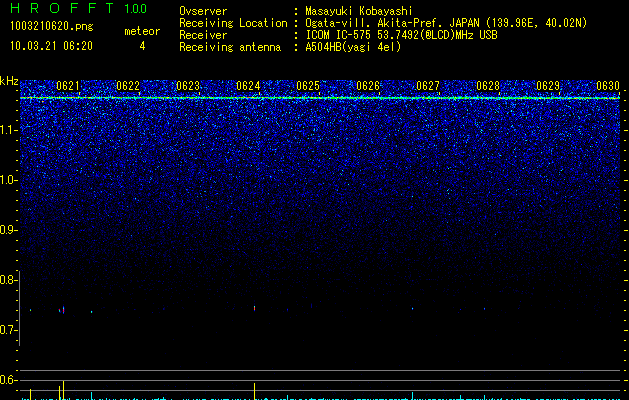Click the 0621 time marker
The image size is (629, 400).
pos(68,85)
